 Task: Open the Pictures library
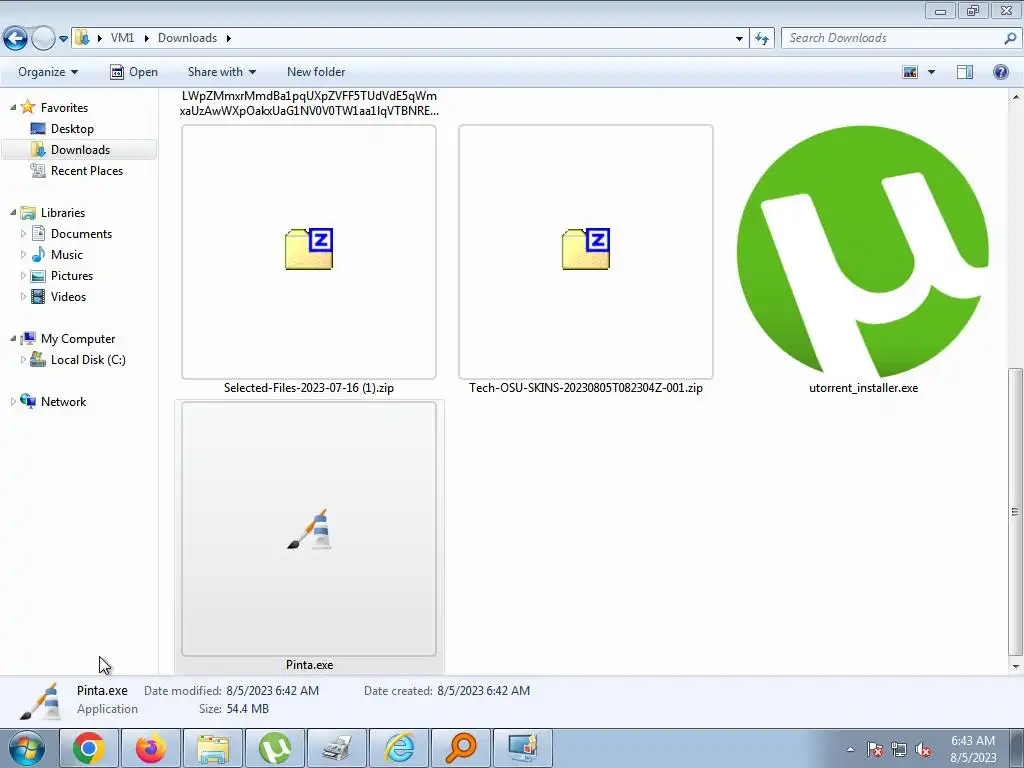[72, 276]
